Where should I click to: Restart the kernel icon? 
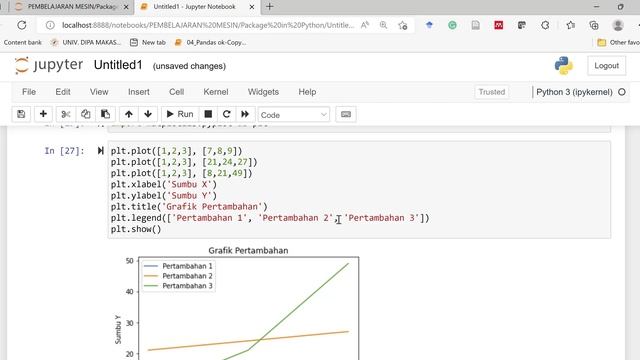(x=227, y=114)
